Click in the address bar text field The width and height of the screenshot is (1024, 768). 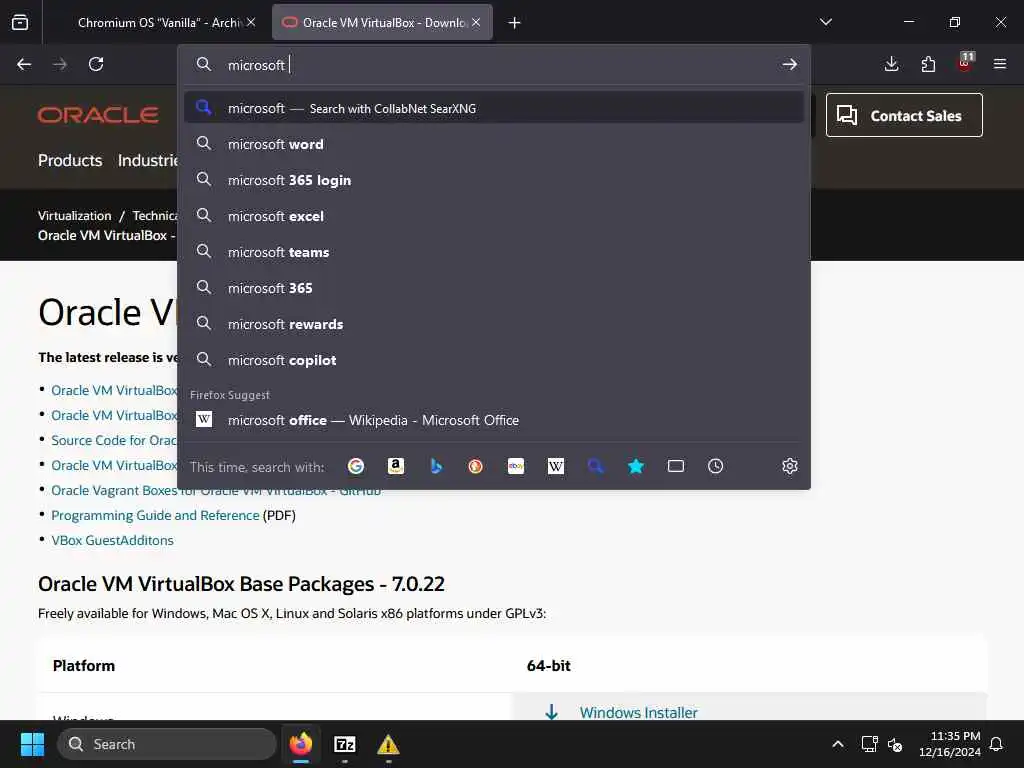pos(496,65)
